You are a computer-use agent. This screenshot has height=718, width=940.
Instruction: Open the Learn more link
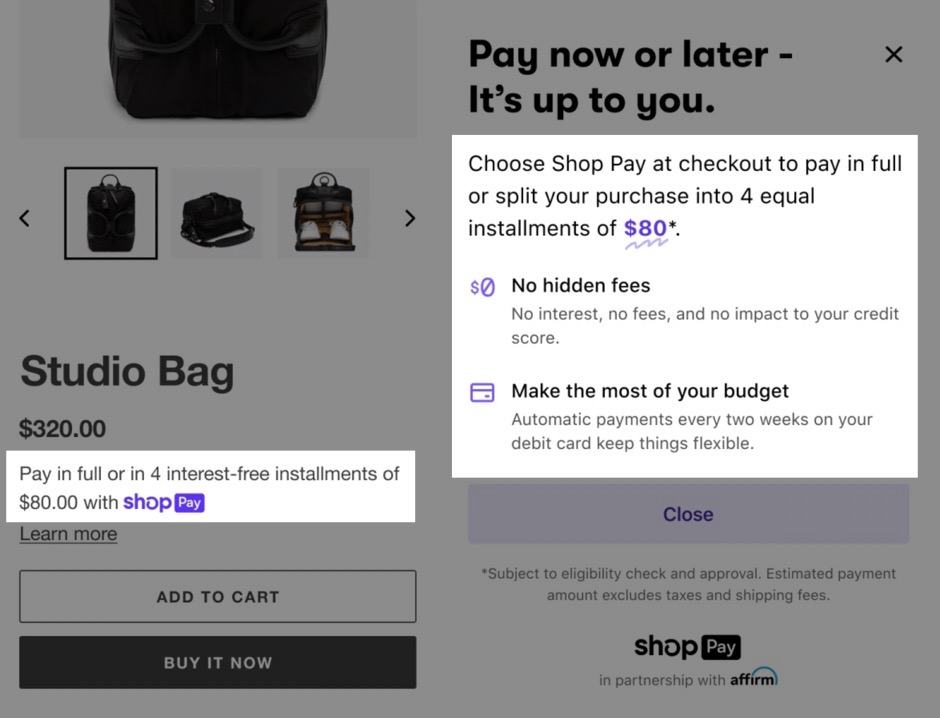click(x=68, y=534)
